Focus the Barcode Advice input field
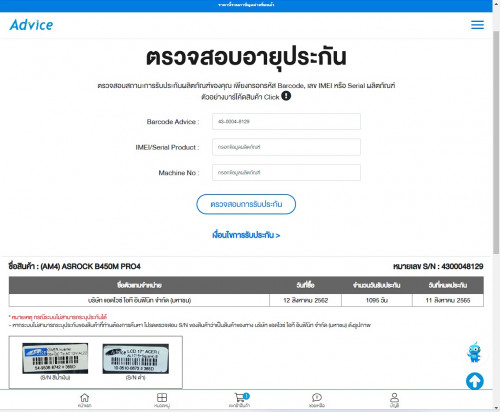 click(286, 121)
